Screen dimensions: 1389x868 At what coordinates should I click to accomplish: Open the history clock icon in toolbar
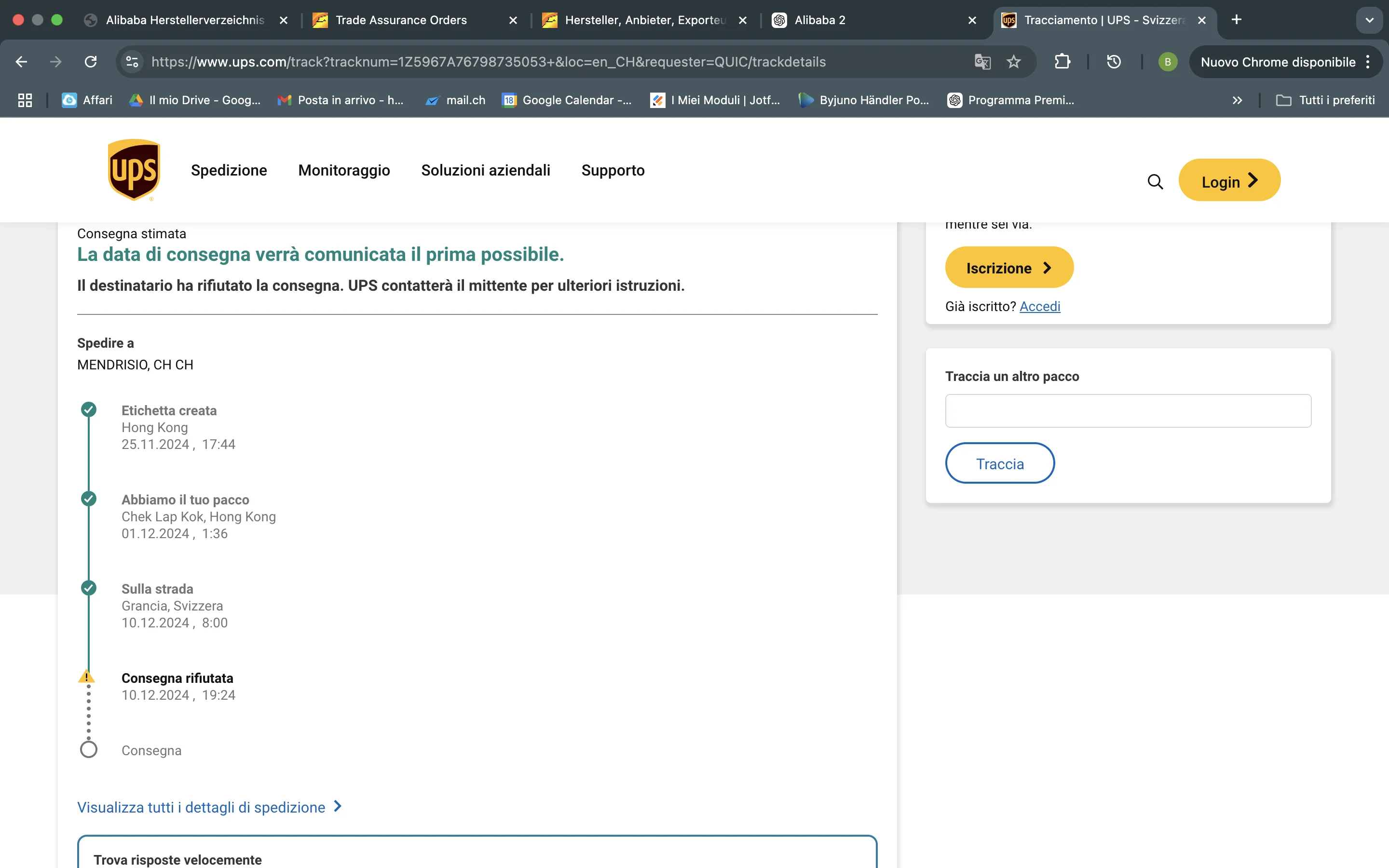(1114, 62)
